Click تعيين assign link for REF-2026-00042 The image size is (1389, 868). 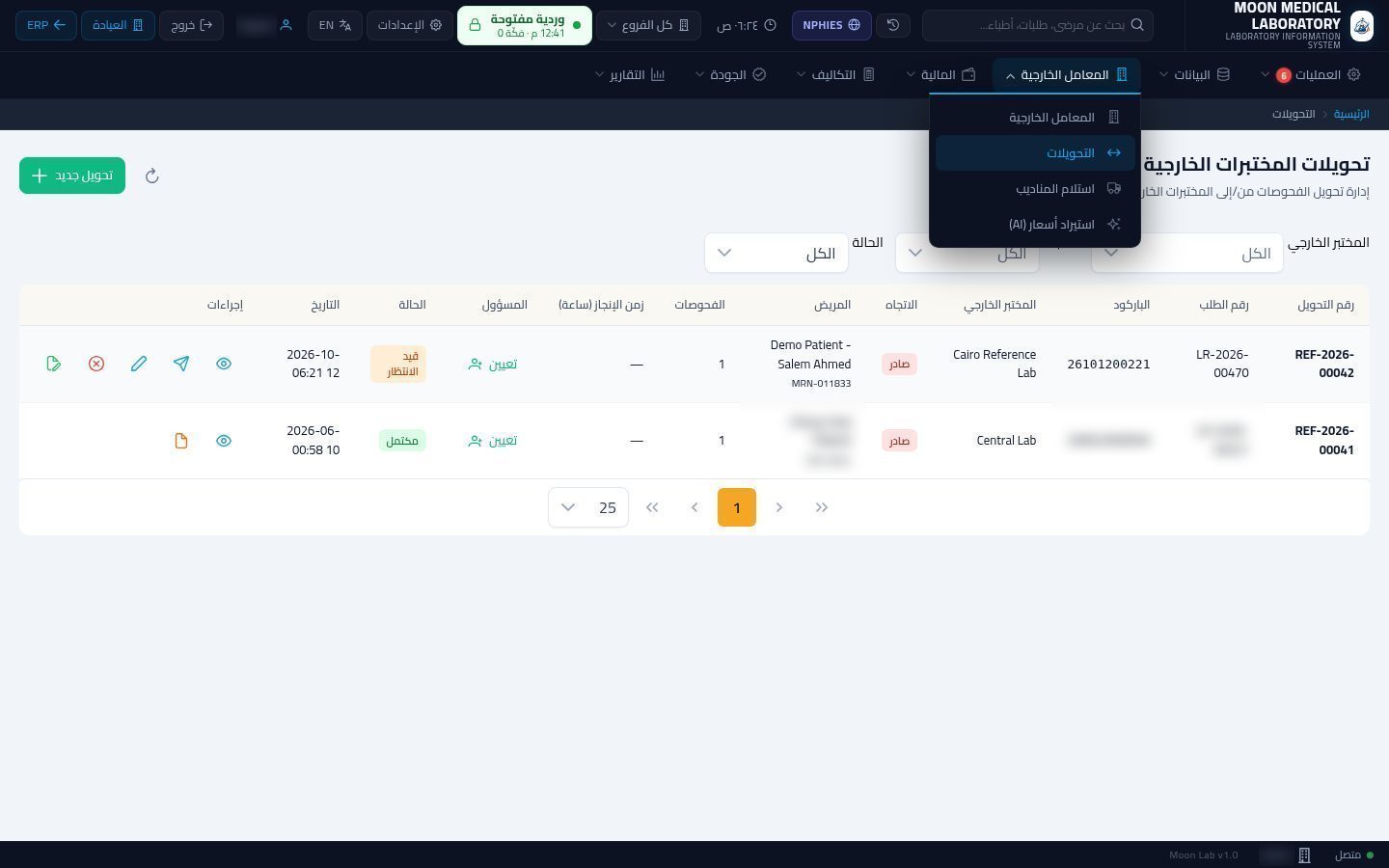point(493,364)
